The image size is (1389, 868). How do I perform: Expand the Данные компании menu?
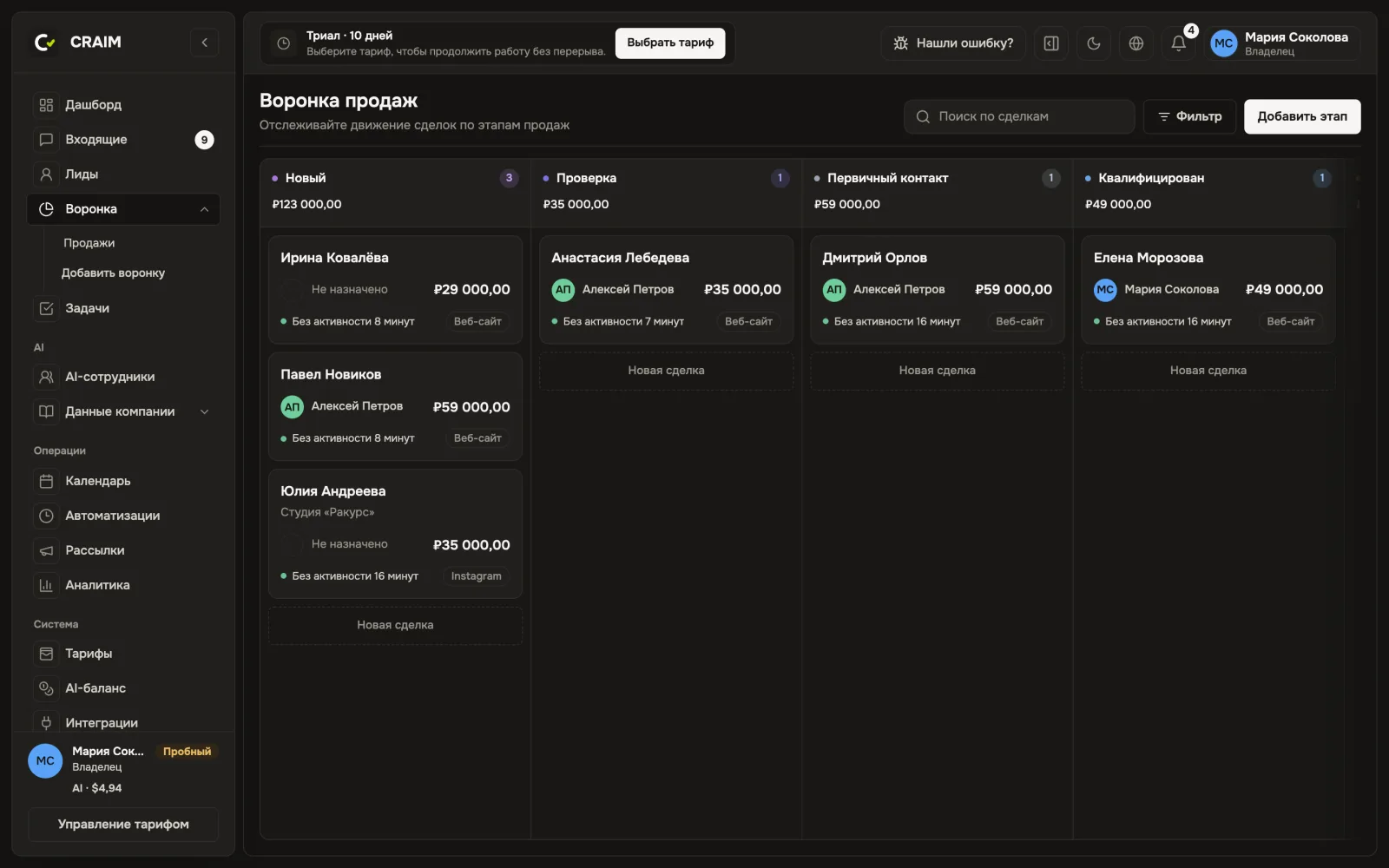tap(123, 411)
